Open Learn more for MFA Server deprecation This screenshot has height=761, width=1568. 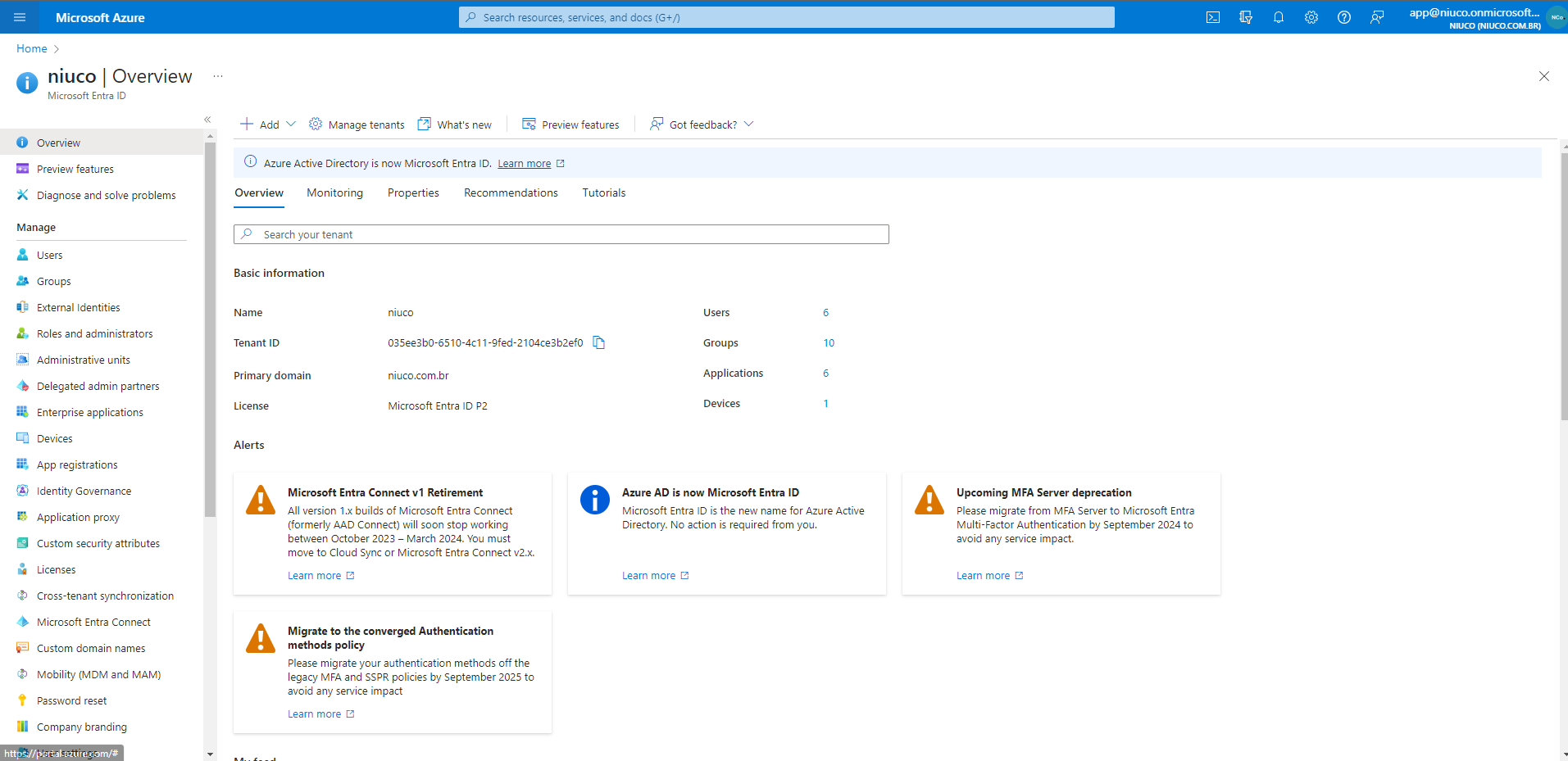tap(989, 576)
